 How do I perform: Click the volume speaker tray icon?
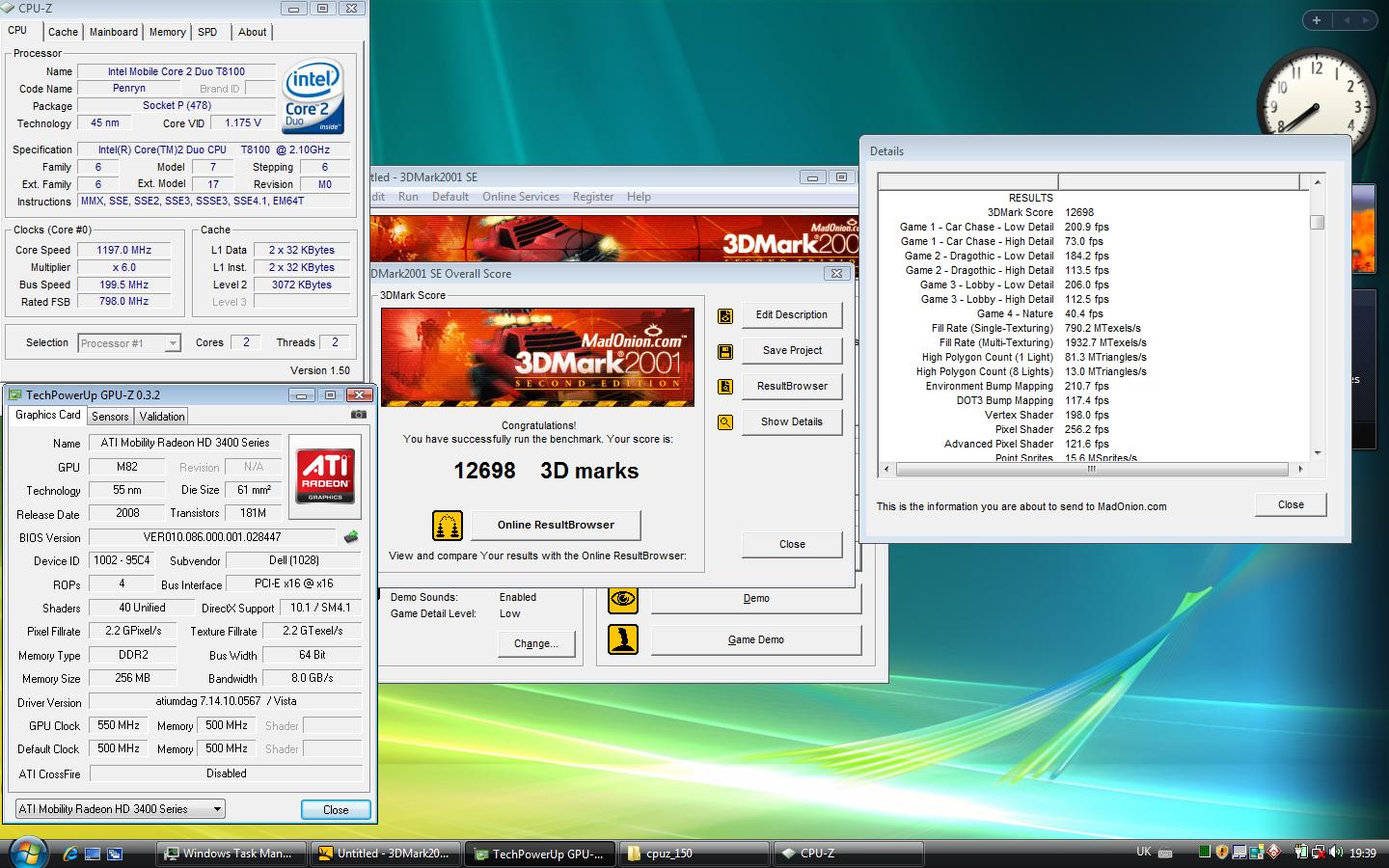(1336, 853)
